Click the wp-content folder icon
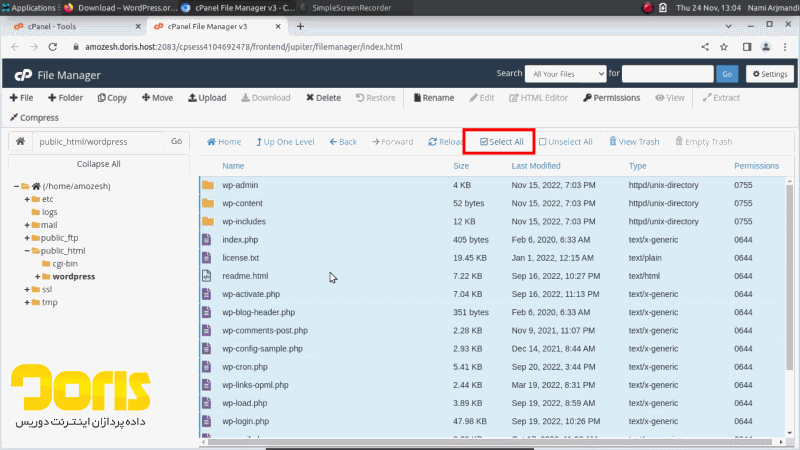This screenshot has height=450, width=800. click(208, 203)
